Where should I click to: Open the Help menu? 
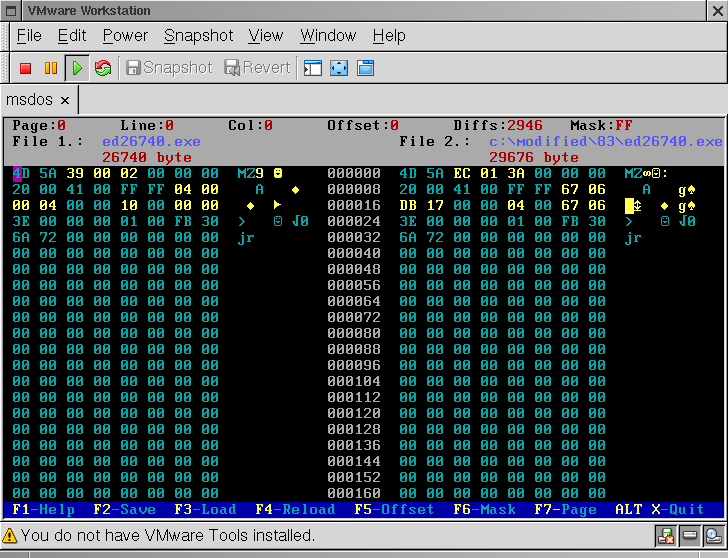click(x=389, y=36)
